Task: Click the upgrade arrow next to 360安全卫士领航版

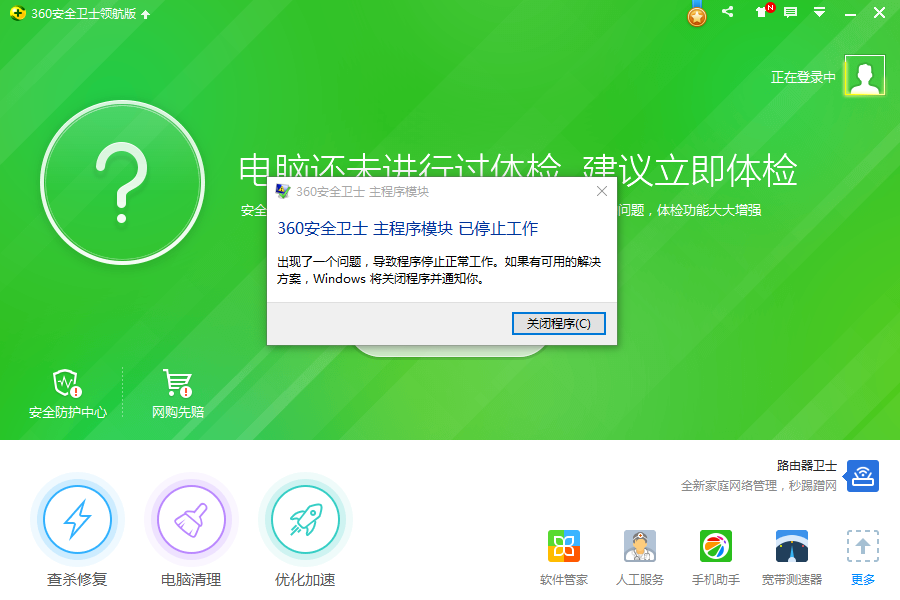Action: (x=146, y=14)
